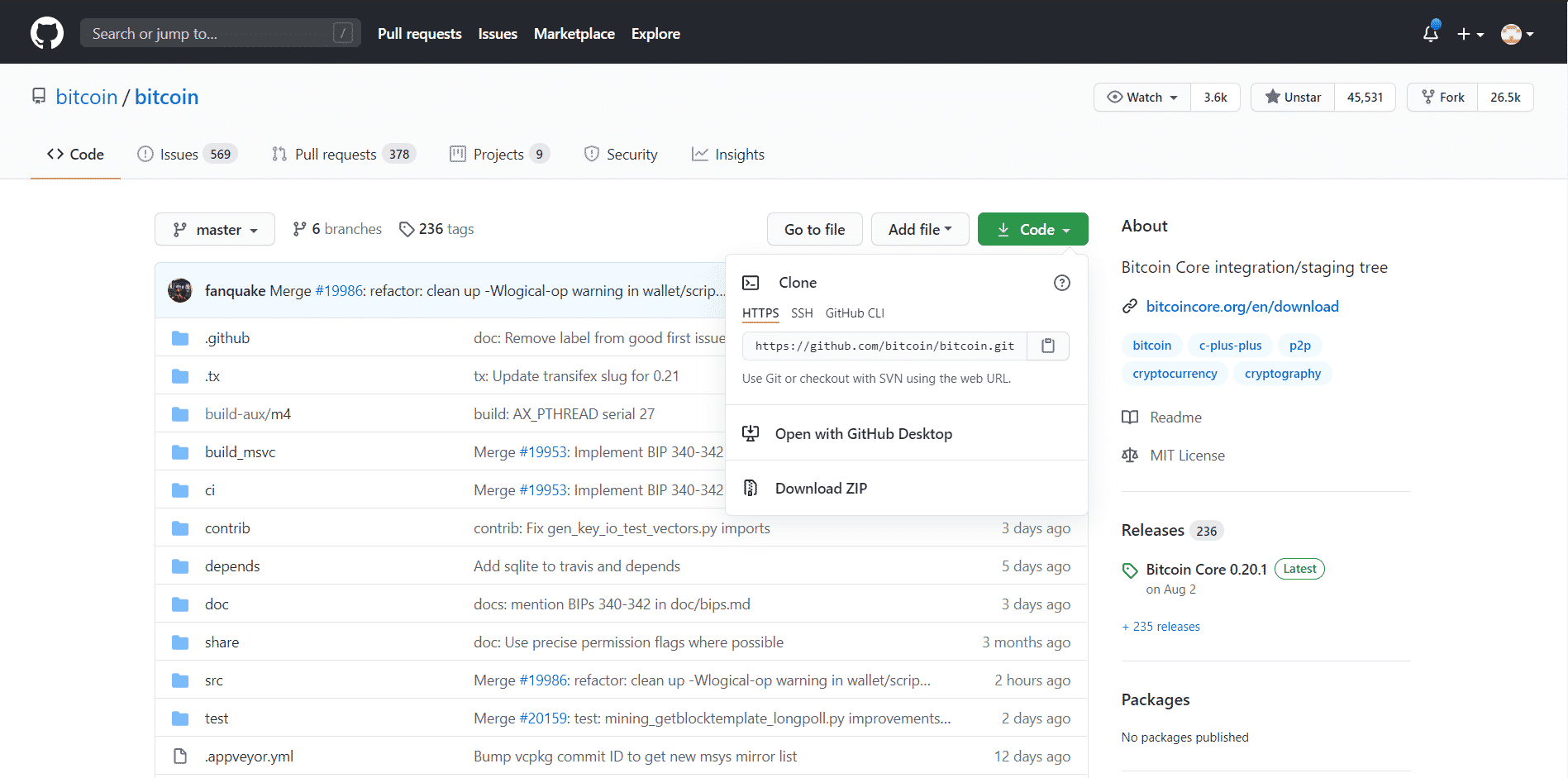Click the branch icon beside 6 branches

click(299, 229)
